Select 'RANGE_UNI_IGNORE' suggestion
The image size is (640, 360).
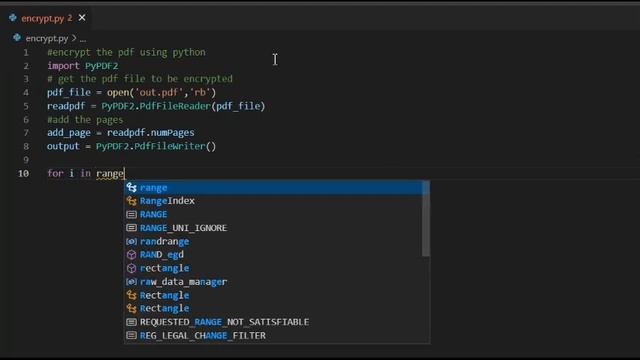coord(274,228)
